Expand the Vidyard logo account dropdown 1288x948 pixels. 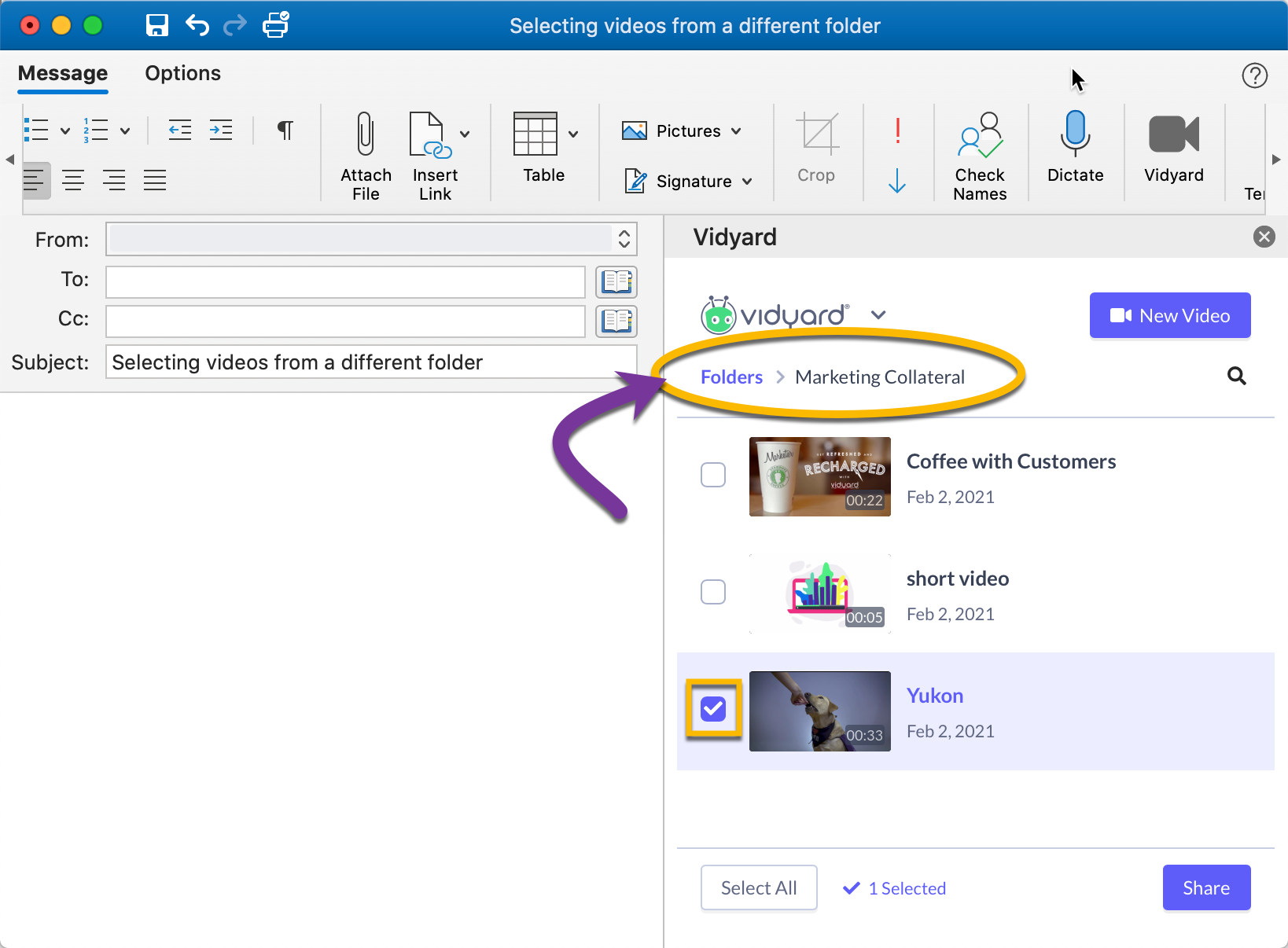pos(878,315)
